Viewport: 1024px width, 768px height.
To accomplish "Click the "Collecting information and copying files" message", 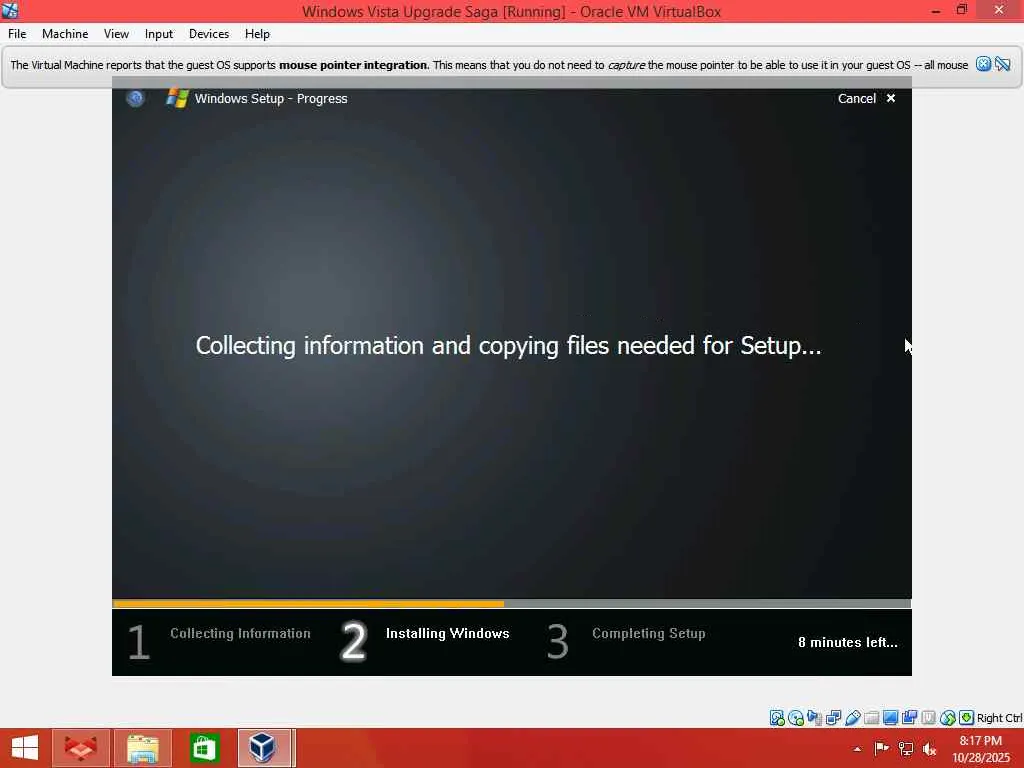I will [x=508, y=345].
